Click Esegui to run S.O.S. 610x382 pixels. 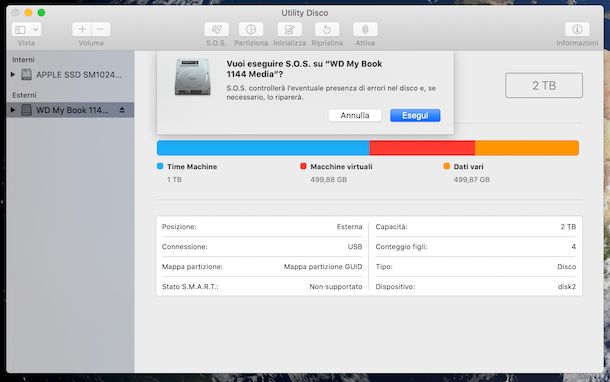coord(415,115)
